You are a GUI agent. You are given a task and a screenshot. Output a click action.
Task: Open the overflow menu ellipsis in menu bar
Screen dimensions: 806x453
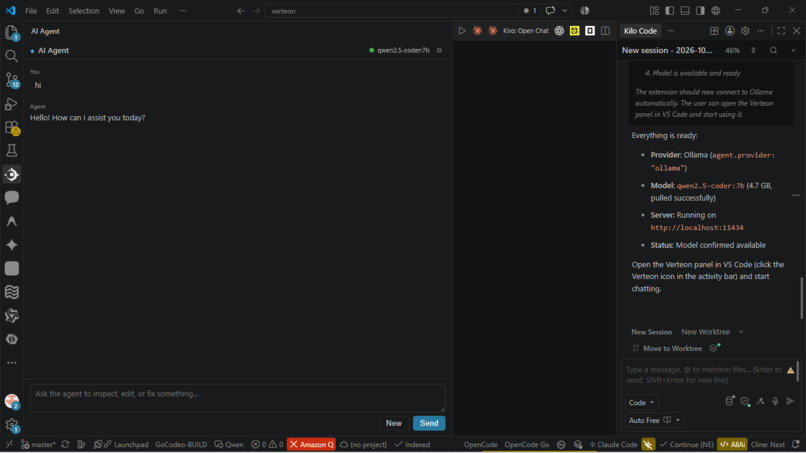[x=182, y=10]
